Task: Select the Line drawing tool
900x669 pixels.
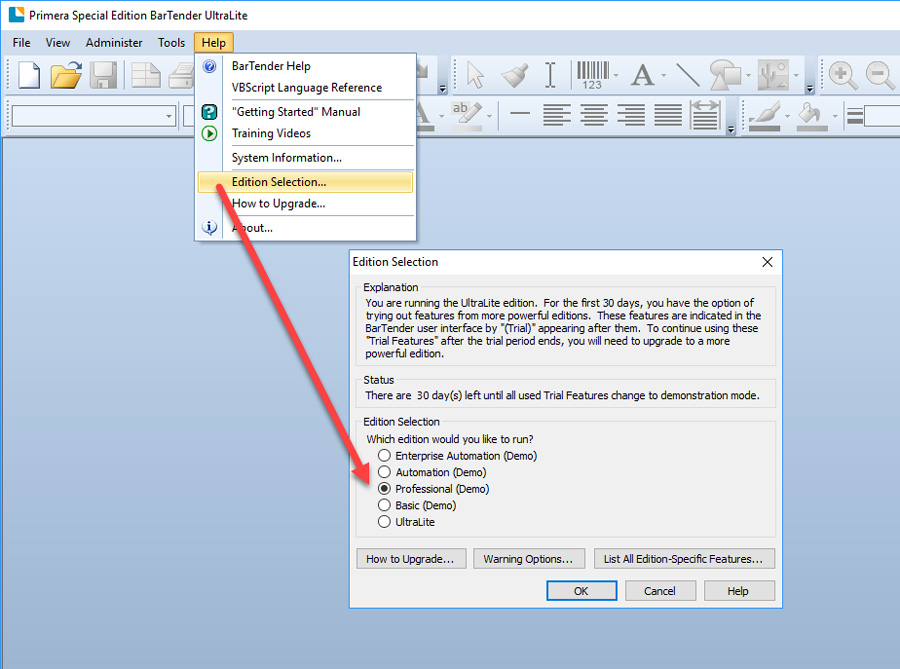Action: pyautogui.click(x=688, y=75)
